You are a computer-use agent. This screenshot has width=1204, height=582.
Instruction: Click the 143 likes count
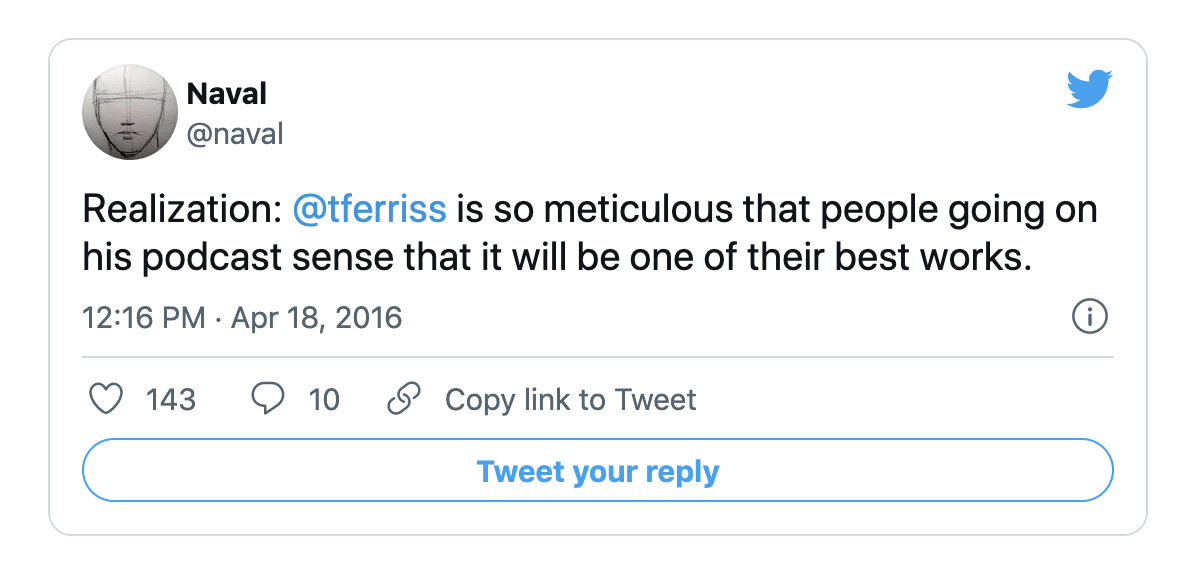171,400
